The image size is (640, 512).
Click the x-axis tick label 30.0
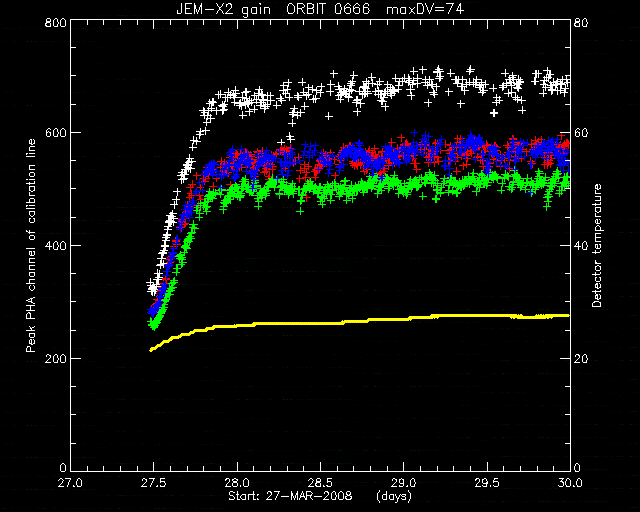(570, 483)
